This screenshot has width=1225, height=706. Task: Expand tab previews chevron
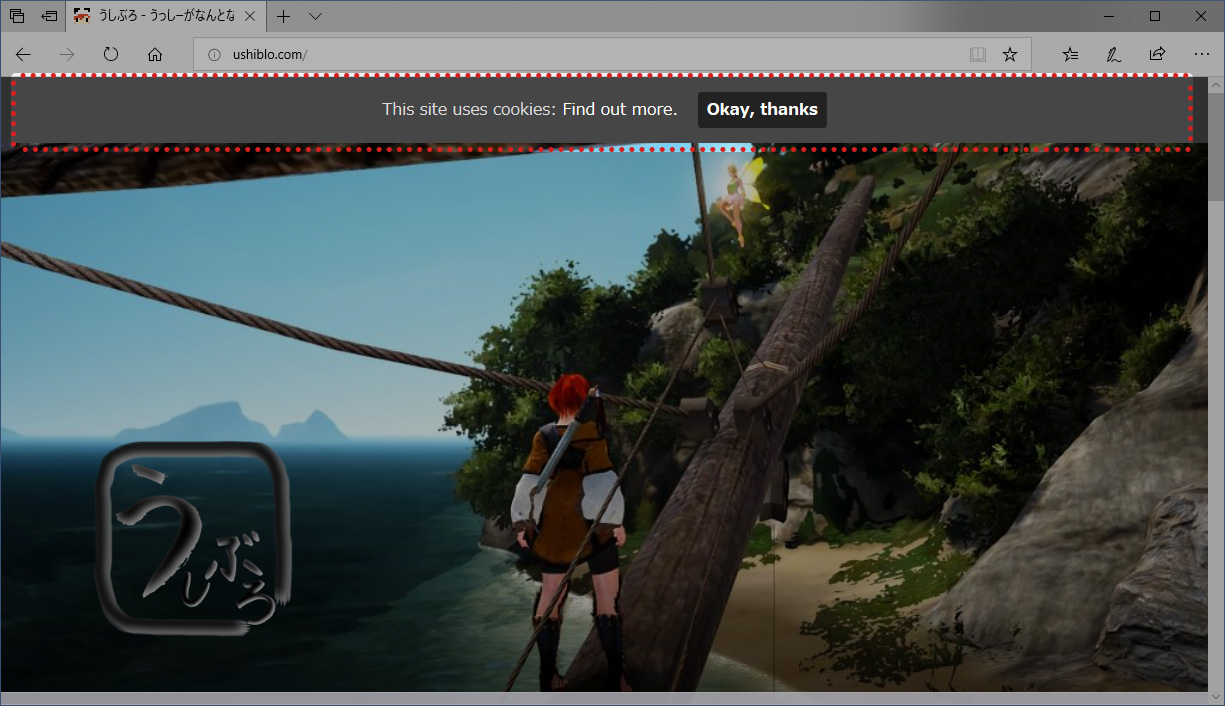[315, 16]
